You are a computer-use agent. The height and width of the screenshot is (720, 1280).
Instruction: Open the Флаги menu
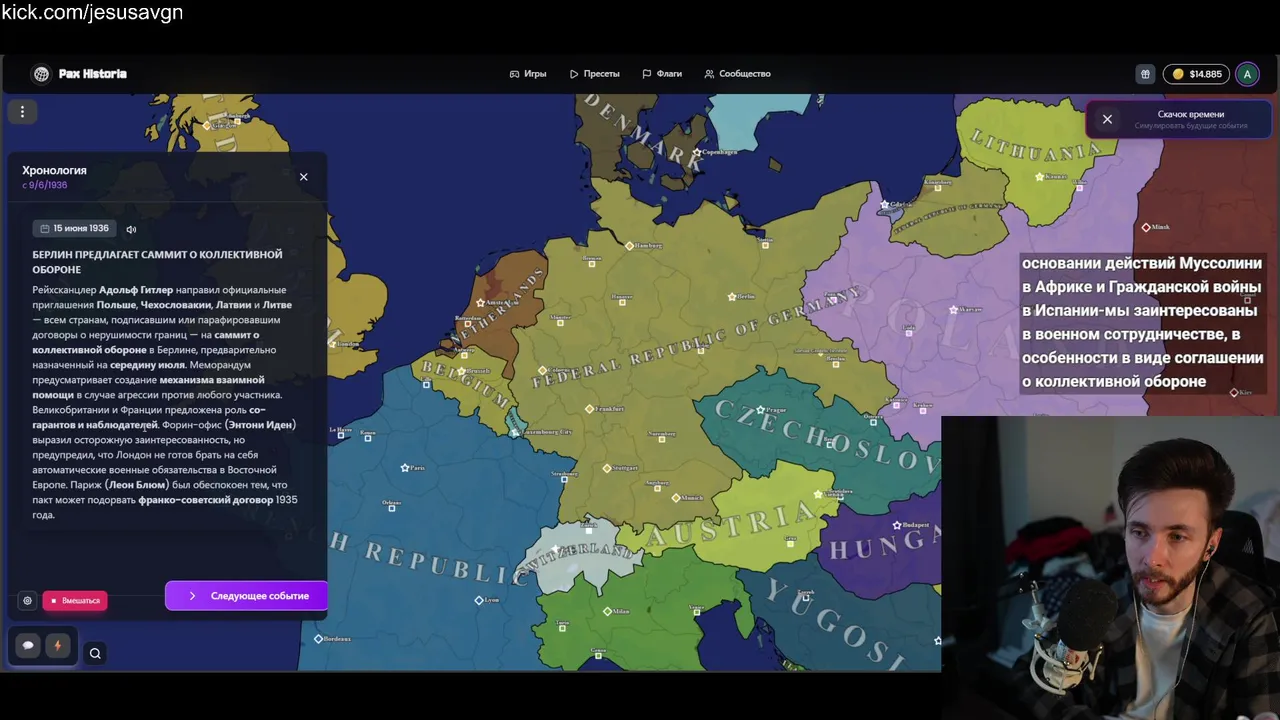(662, 74)
